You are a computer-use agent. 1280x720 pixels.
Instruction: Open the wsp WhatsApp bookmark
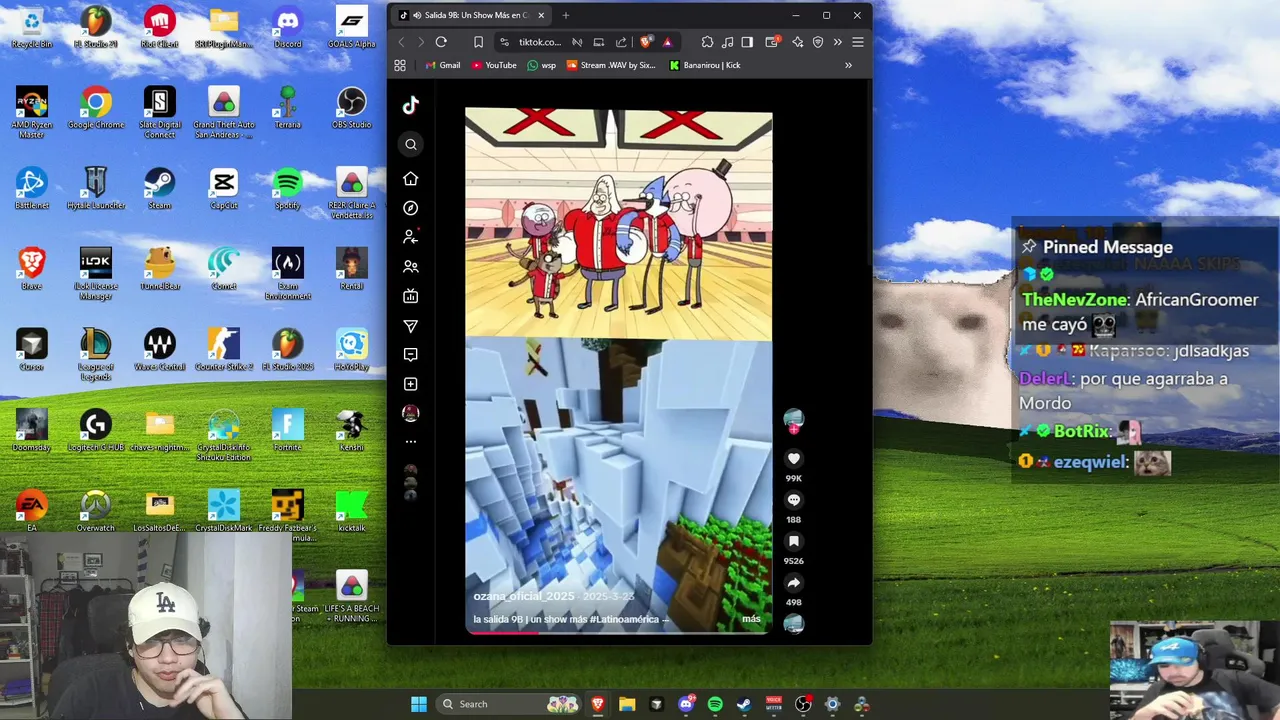pyautogui.click(x=541, y=65)
